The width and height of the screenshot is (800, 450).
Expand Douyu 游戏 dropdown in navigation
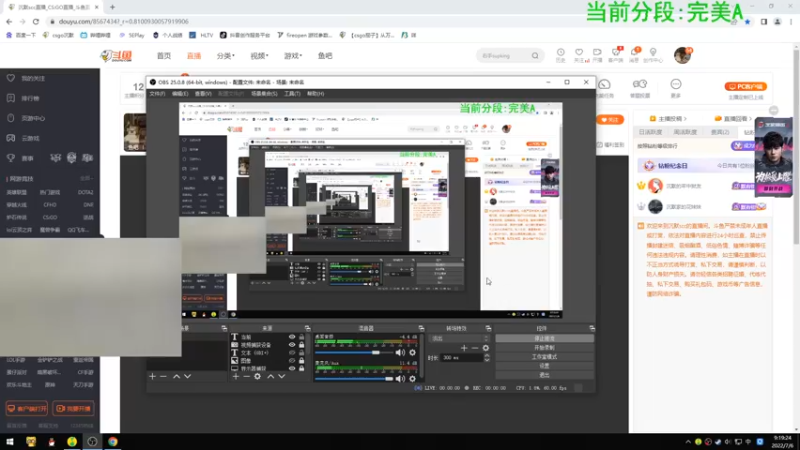[x=293, y=56]
